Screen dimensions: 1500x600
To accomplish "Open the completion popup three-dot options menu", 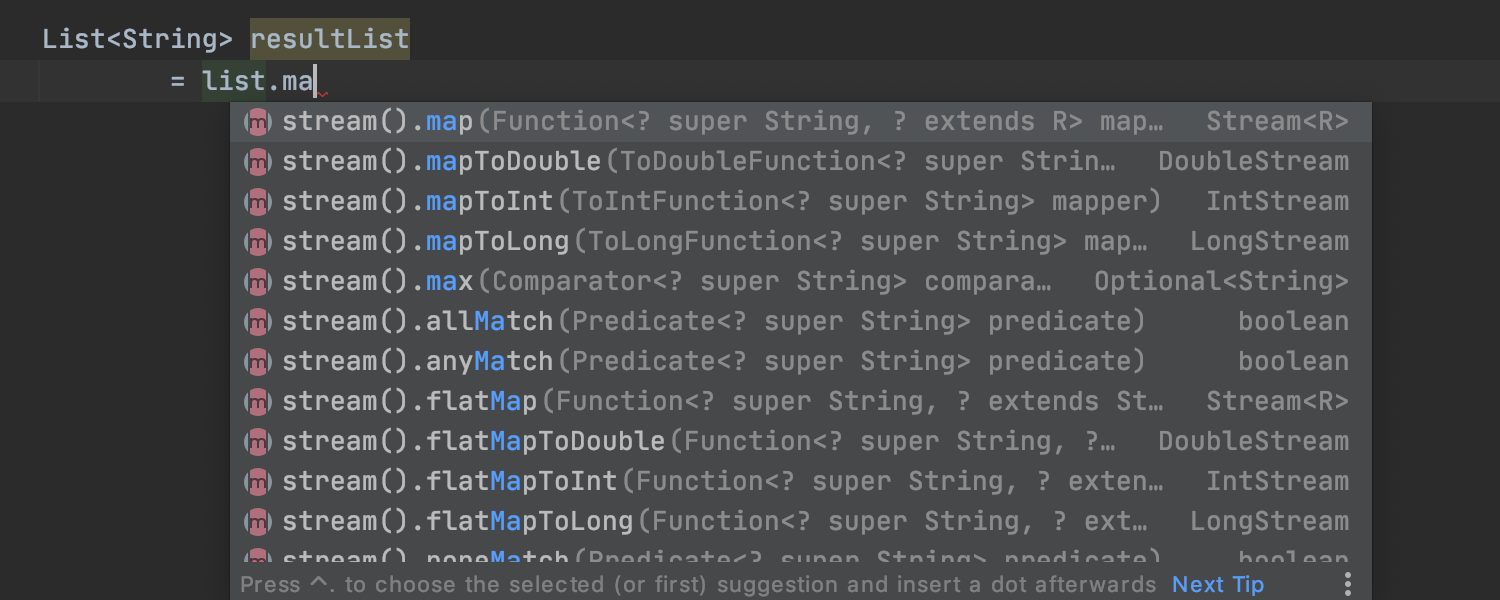I will click(1348, 584).
